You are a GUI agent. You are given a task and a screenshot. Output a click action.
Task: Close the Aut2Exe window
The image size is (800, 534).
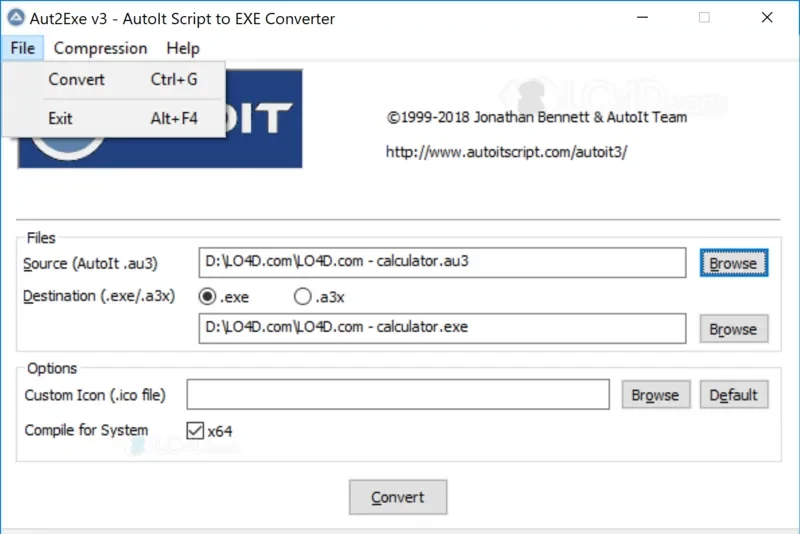coord(767,18)
